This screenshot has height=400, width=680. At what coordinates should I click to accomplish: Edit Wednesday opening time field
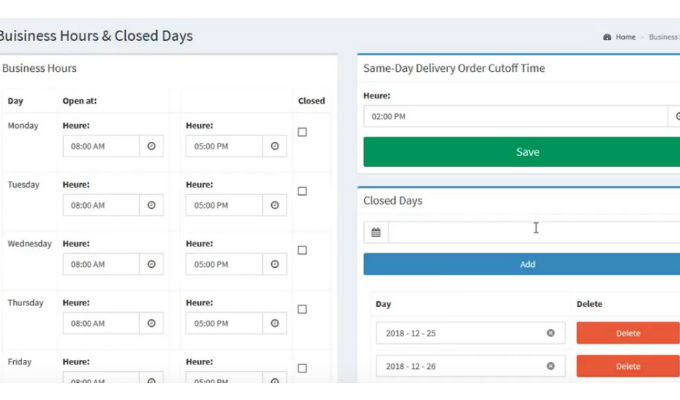point(101,264)
